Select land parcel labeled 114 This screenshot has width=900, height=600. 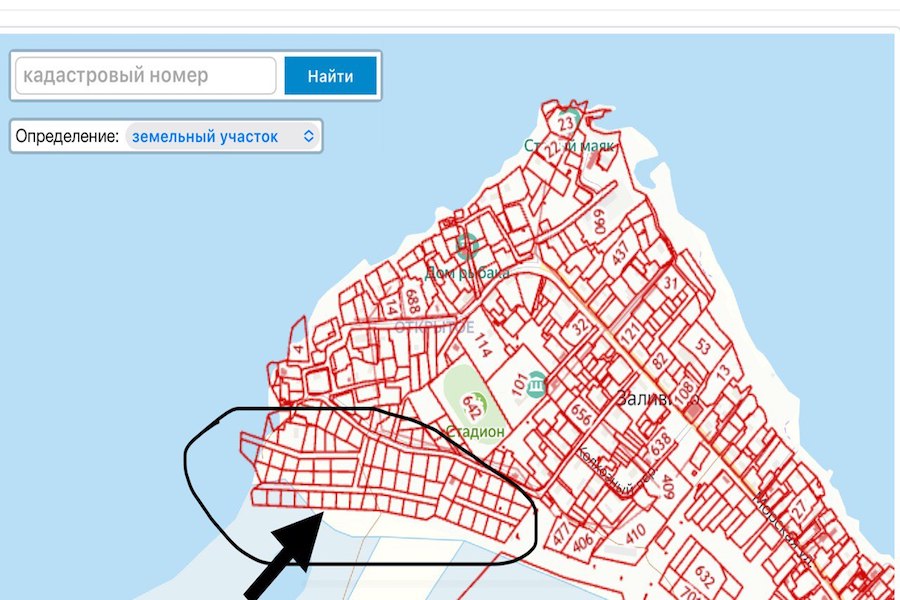(482, 347)
